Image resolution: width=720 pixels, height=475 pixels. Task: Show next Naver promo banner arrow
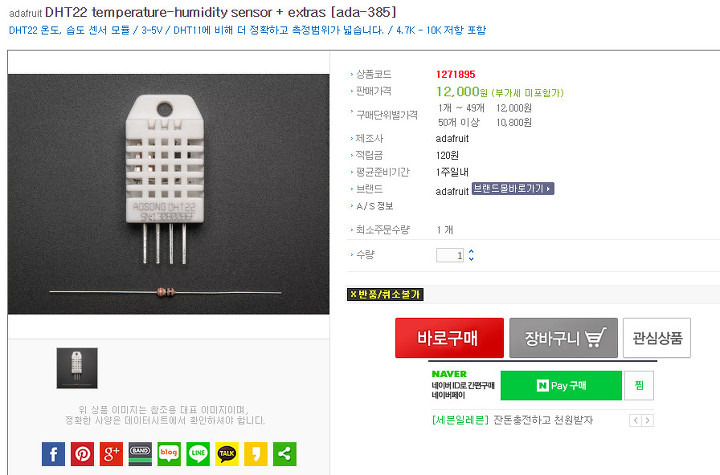[647, 420]
